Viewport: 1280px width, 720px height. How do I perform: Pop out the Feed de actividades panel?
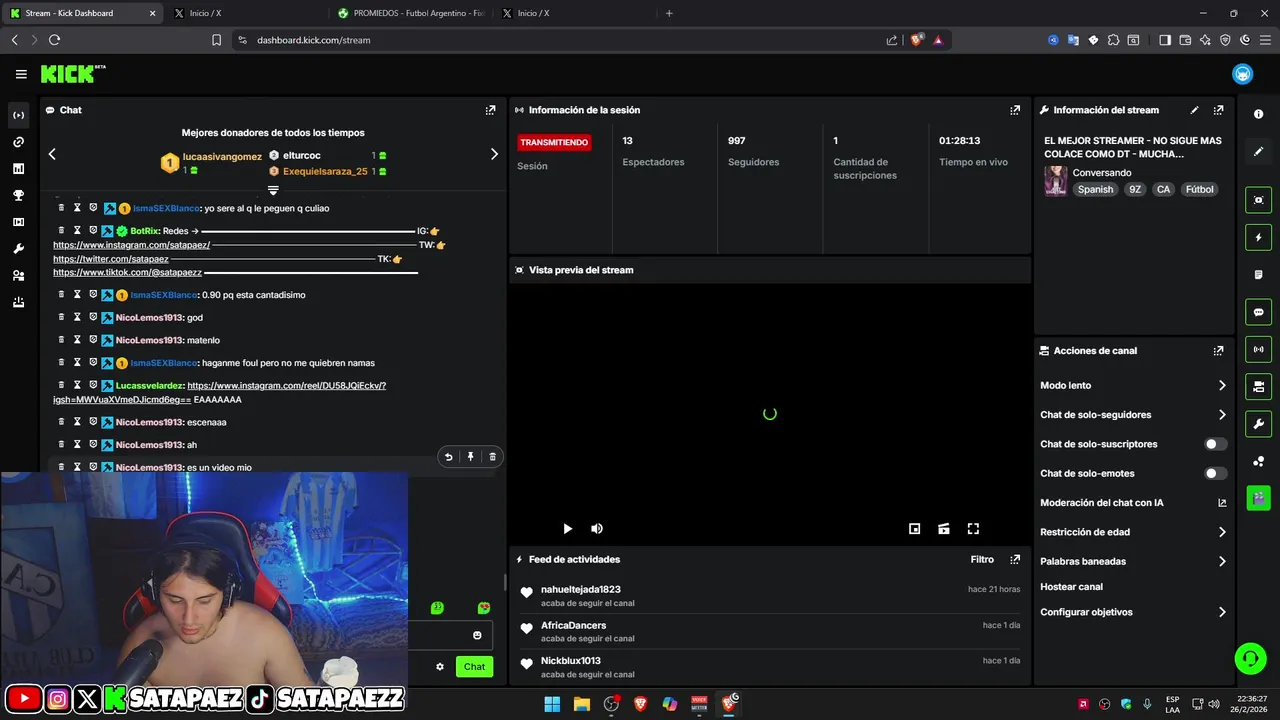click(1015, 560)
